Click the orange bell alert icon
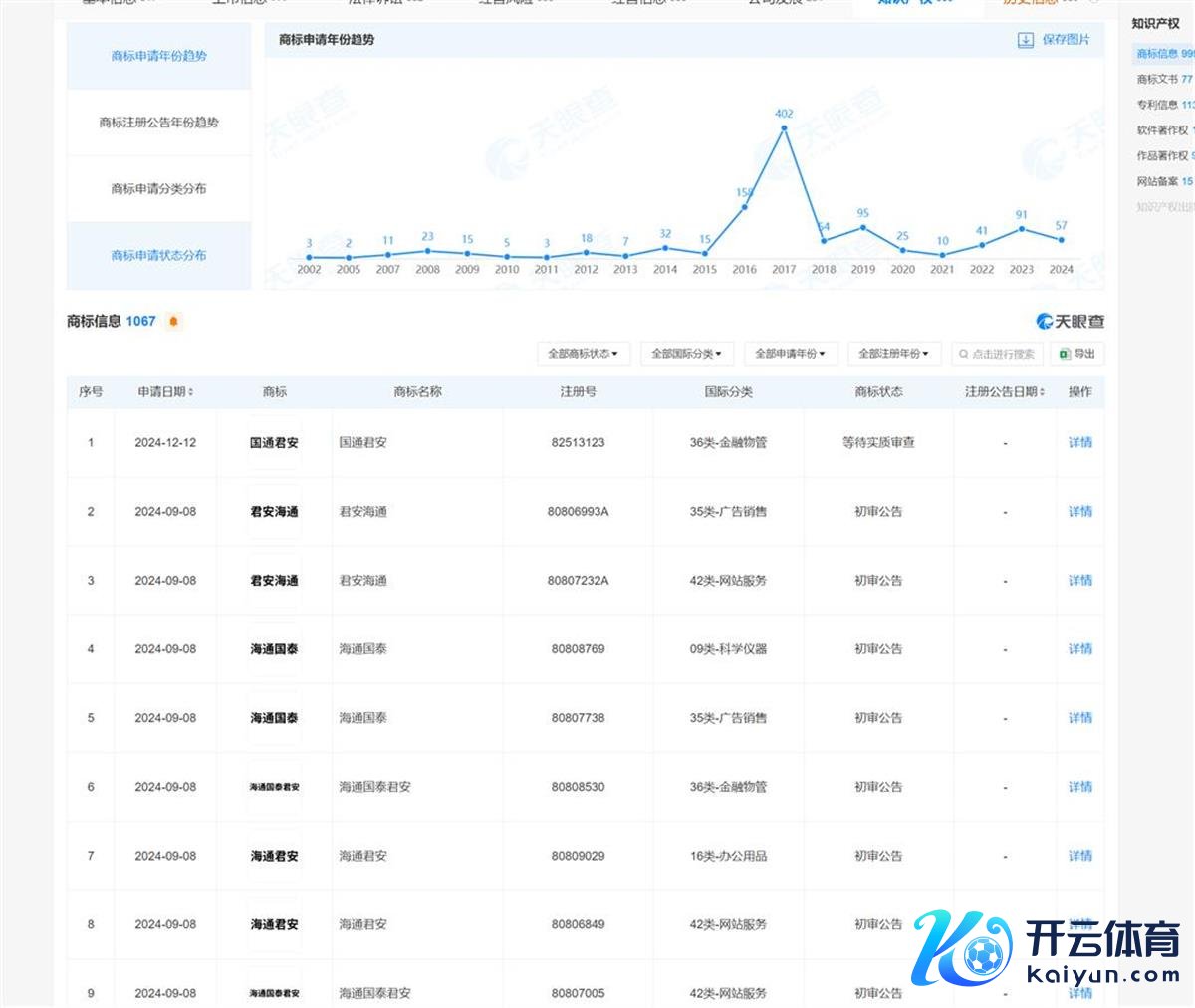Image resolution: width=1195 pixels, height=1008 pixels. pyautogui.click(x=174, y=322)
